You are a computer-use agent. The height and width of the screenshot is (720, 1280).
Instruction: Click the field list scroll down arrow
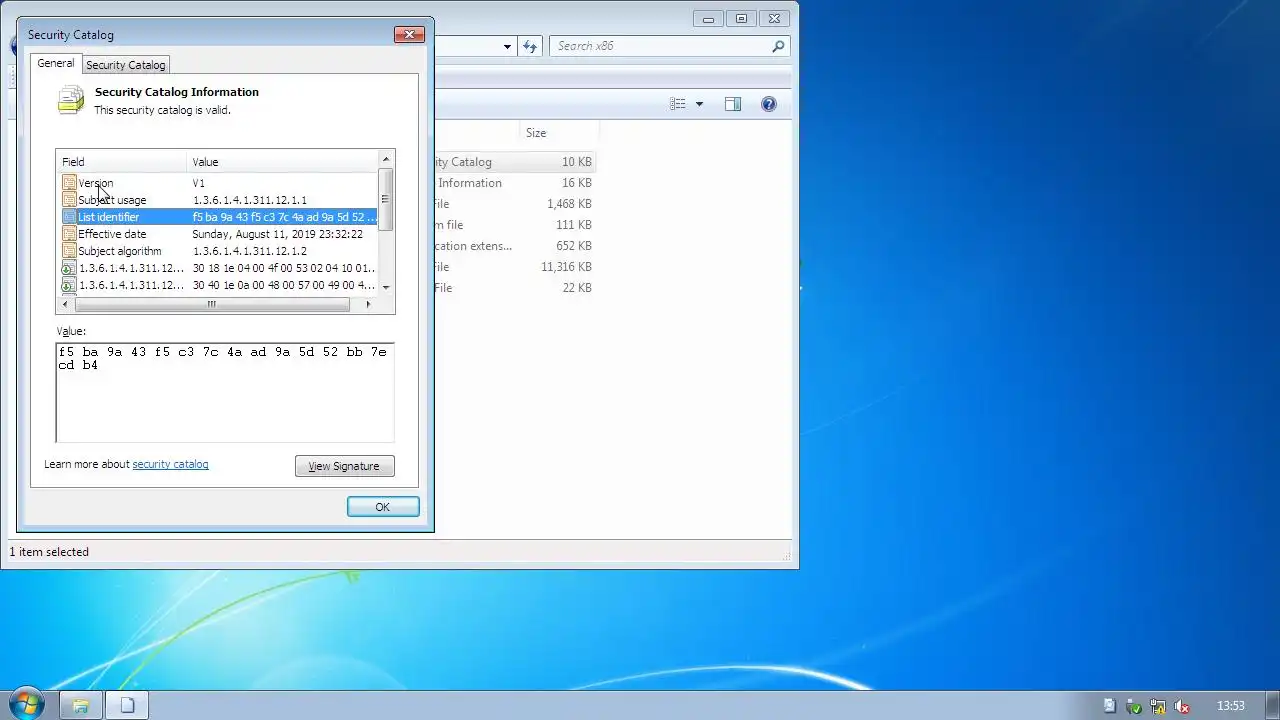click(385, 288)
